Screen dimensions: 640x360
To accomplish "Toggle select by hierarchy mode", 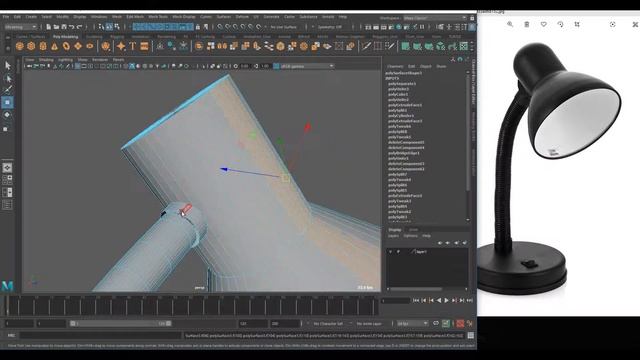I will click(x=101, y=27).
